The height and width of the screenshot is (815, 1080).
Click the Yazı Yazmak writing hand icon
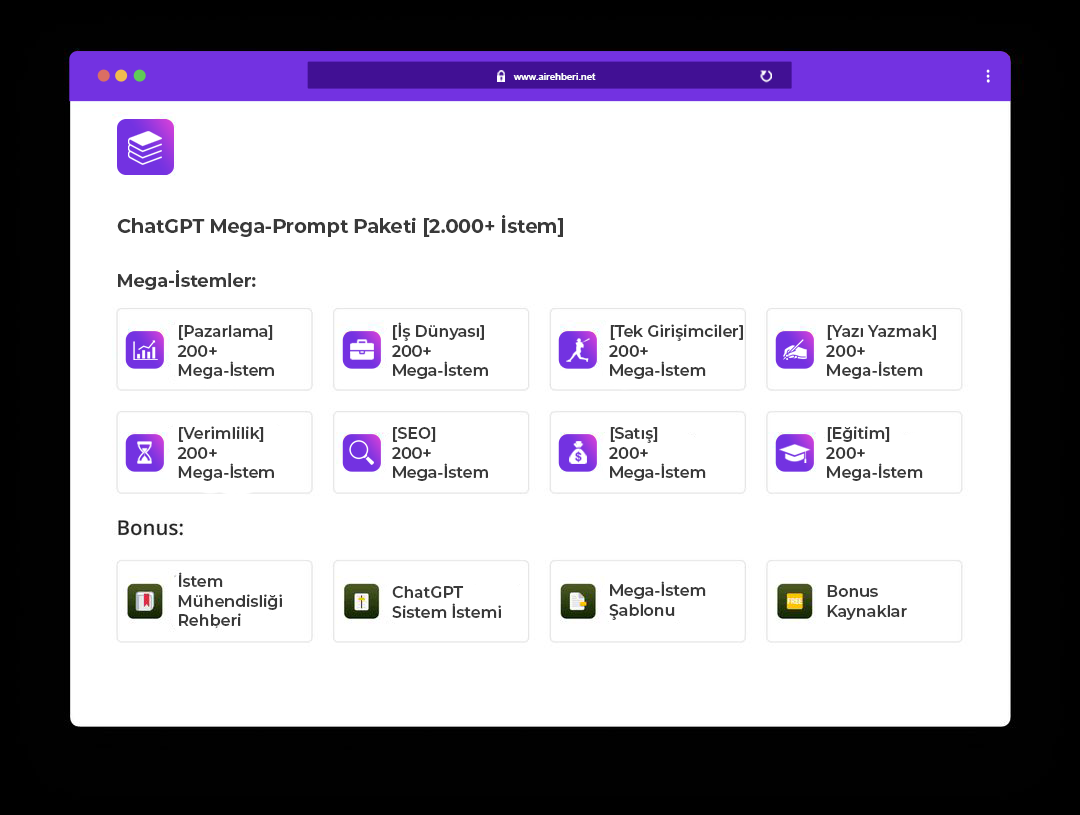[795, 350]
